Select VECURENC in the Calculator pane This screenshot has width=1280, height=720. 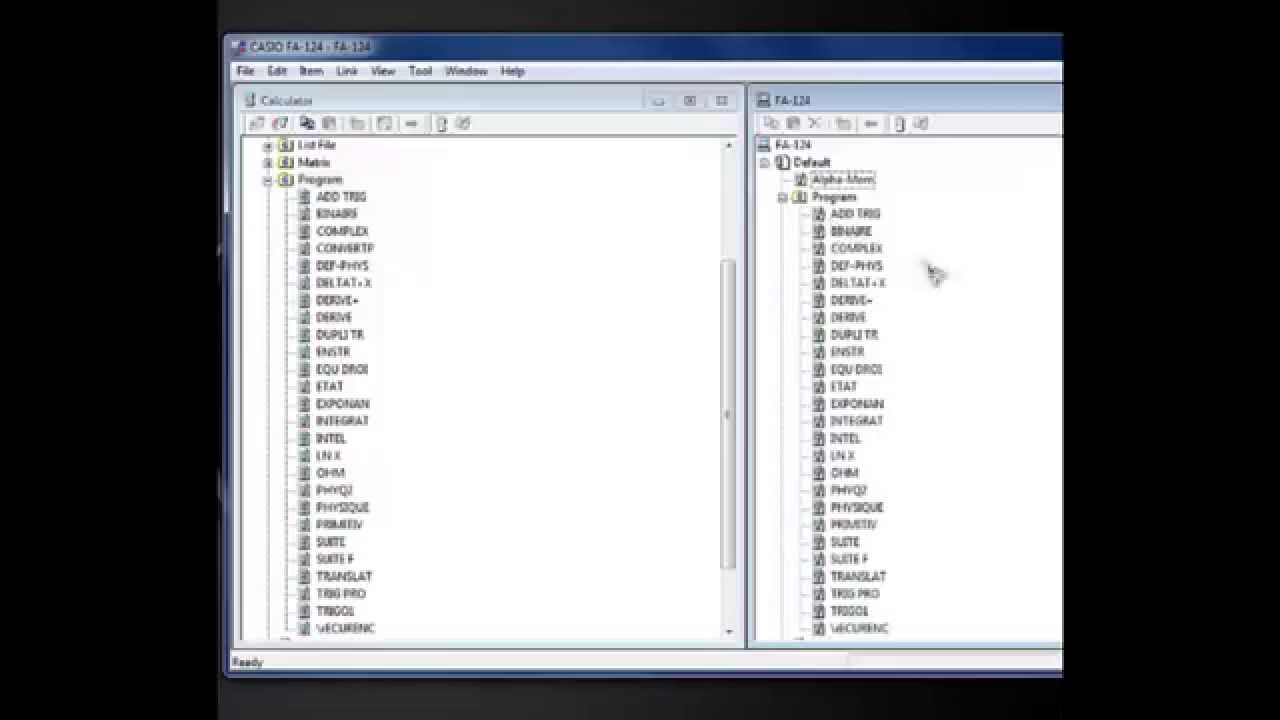(x=345, y=628)
